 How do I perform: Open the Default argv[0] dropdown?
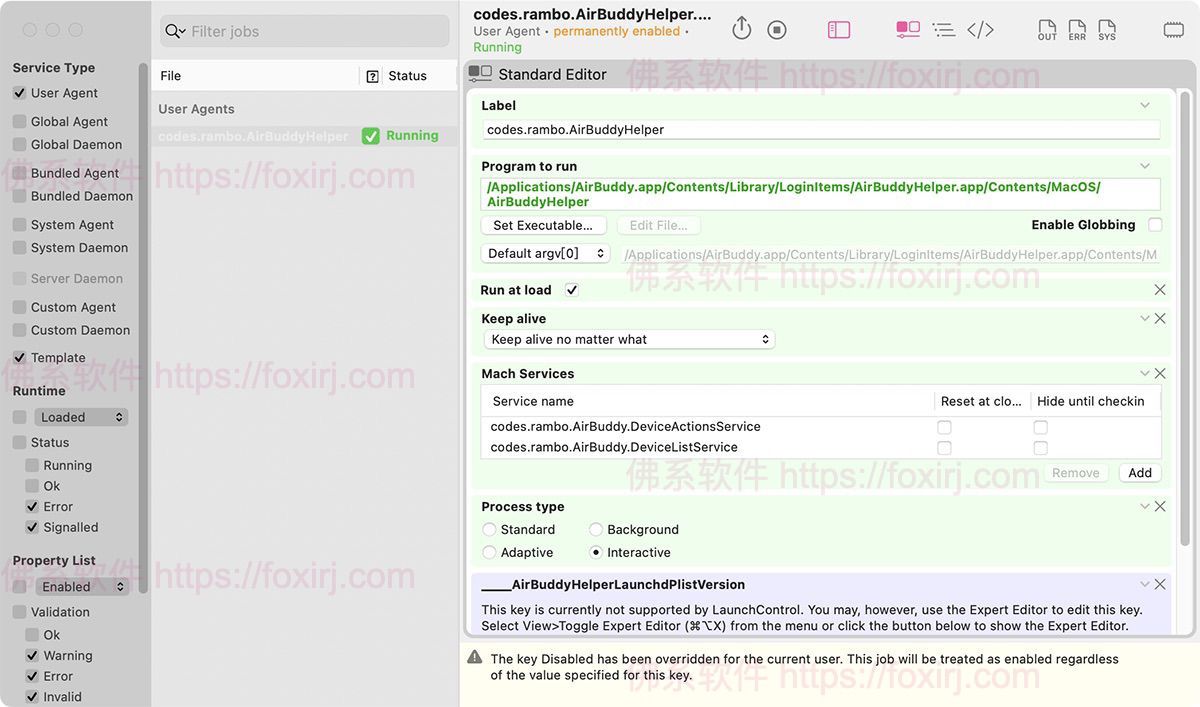pyautogui.click(x=546, y=254)
